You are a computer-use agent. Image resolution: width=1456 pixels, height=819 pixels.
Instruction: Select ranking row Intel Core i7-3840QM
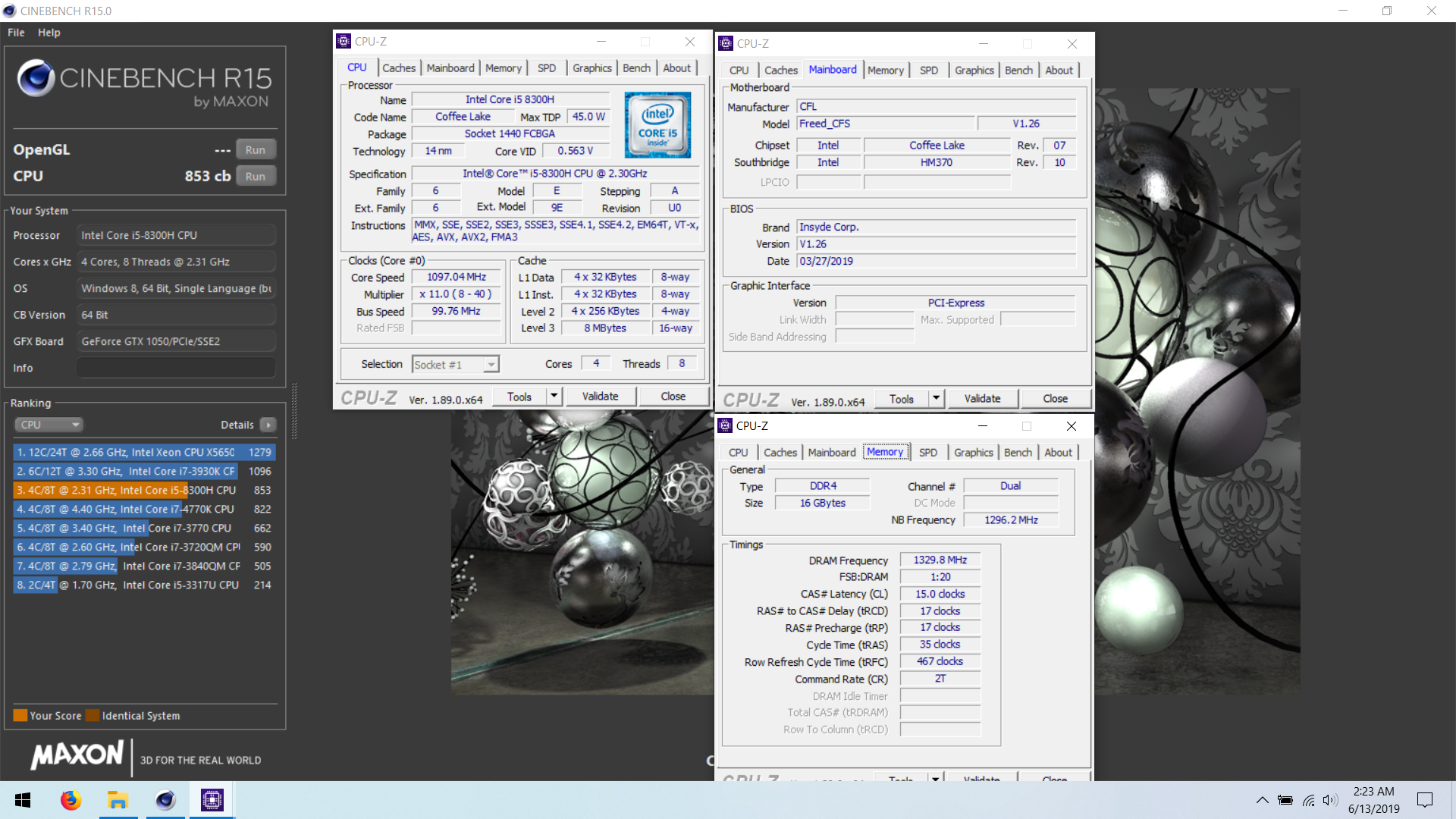[144, 566]
